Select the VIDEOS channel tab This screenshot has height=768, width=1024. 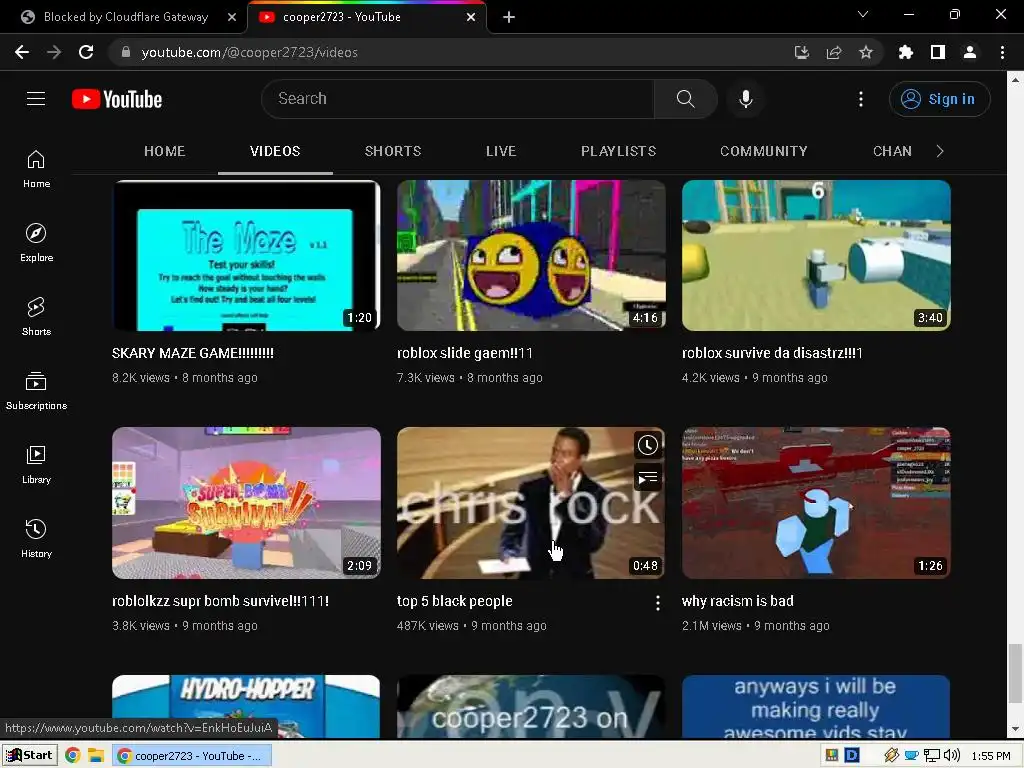[x=275, y=151]
